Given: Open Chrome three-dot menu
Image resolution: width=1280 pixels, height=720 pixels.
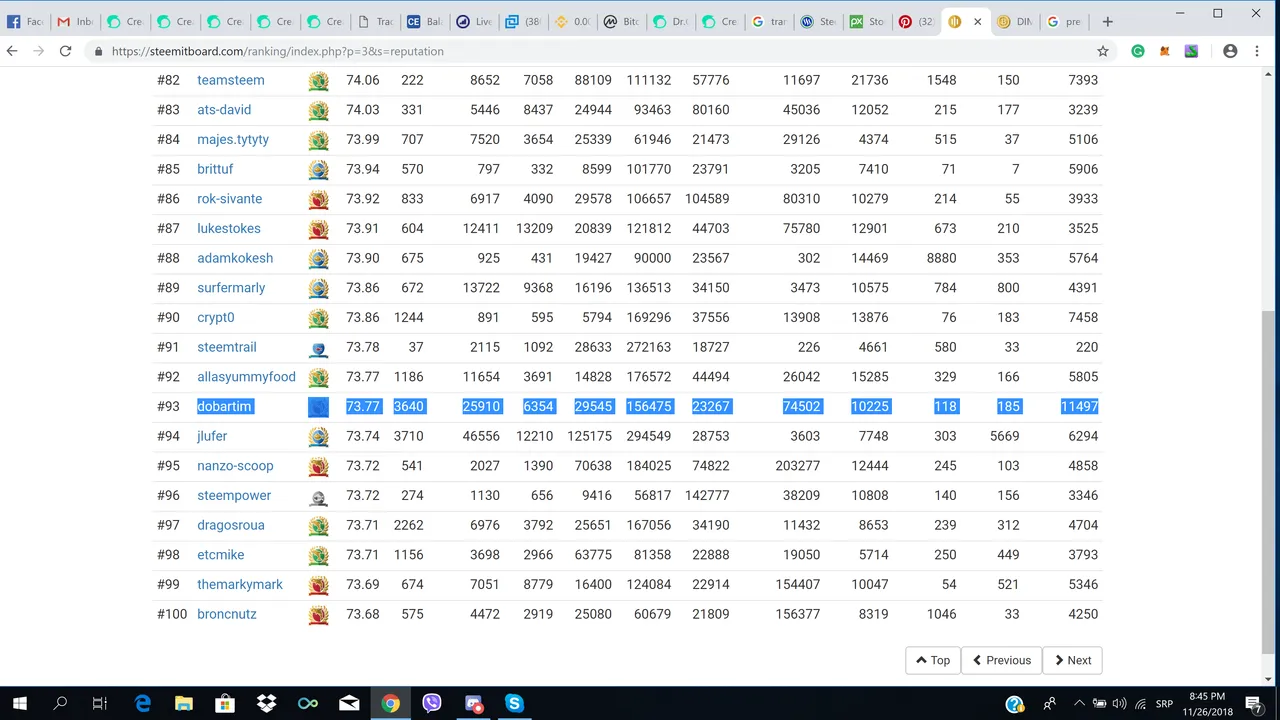Looking at the screenshot, I should pos(1257,51).
